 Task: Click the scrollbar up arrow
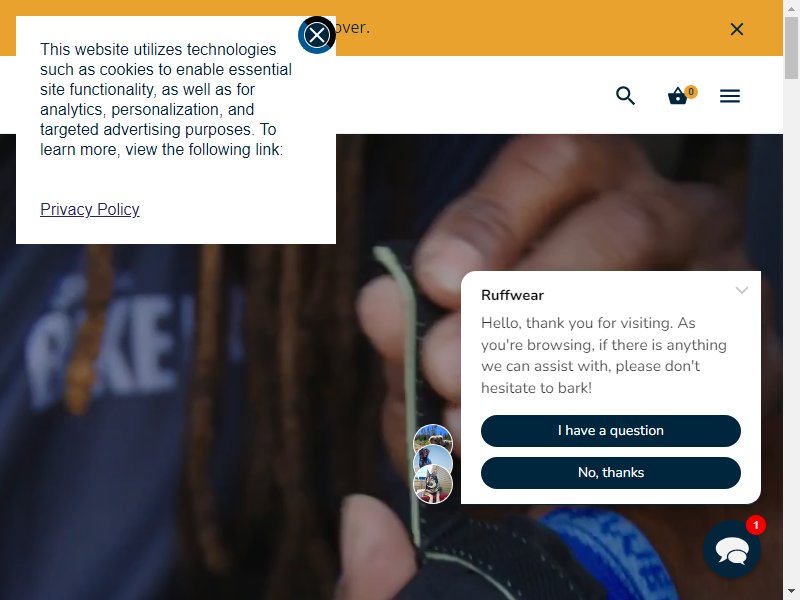[791, 7]
